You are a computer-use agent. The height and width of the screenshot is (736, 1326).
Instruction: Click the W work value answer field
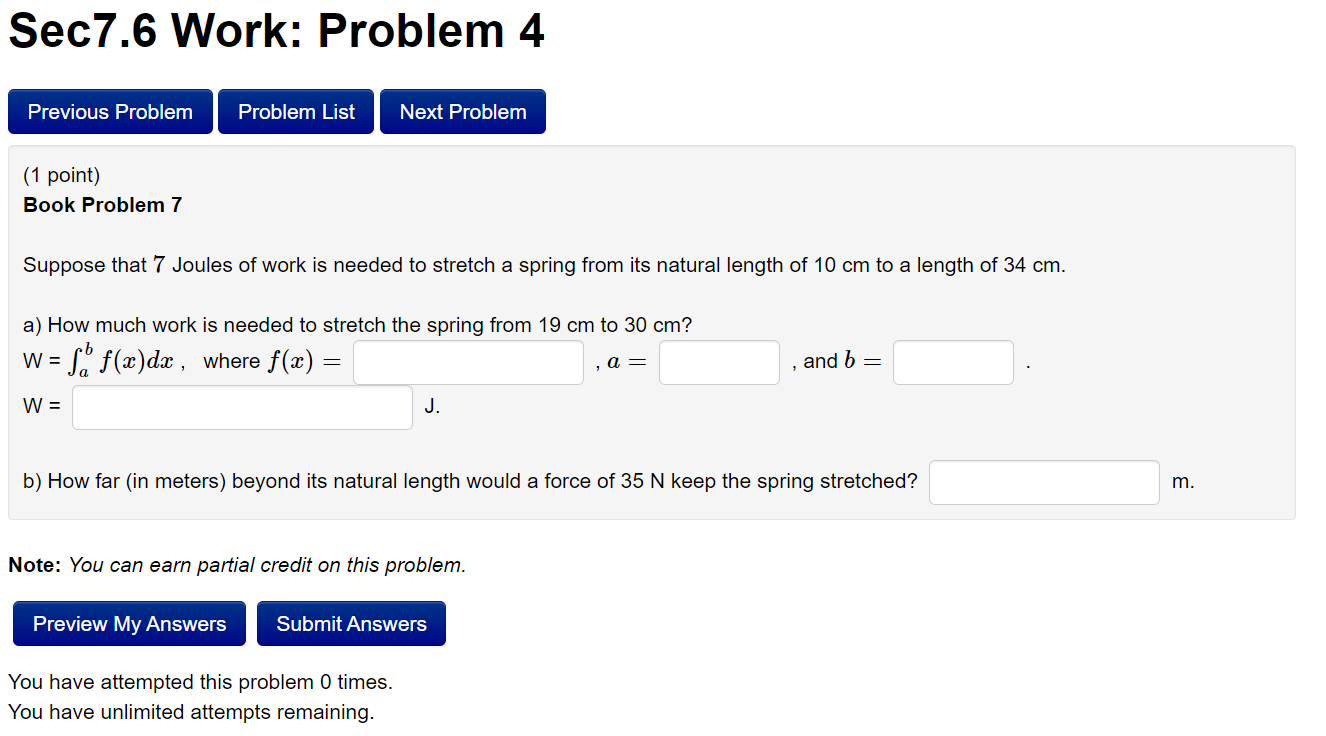click(241, 407)
